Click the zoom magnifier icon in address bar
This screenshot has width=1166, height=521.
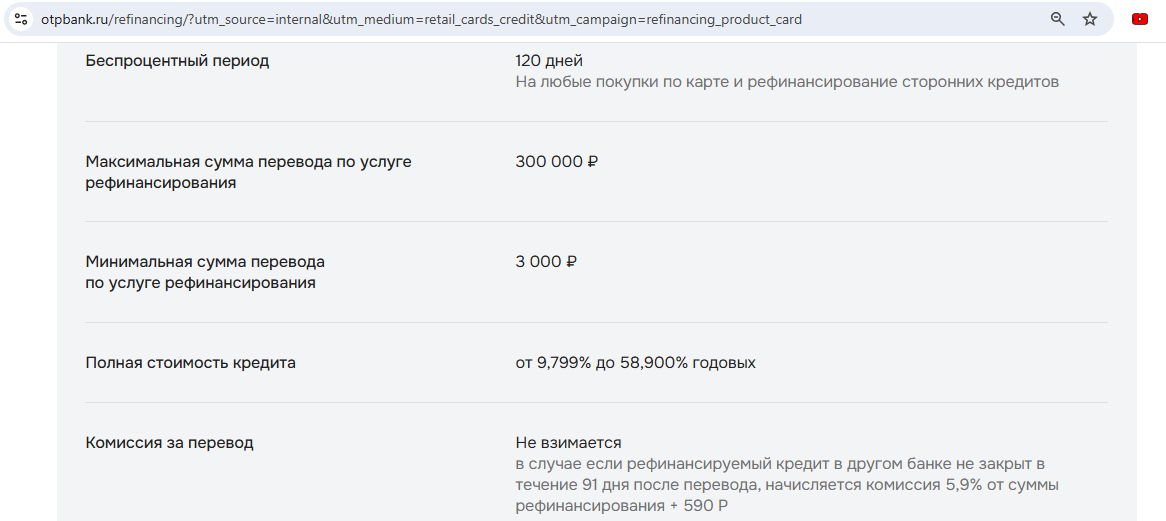(x=1057, y=19)
